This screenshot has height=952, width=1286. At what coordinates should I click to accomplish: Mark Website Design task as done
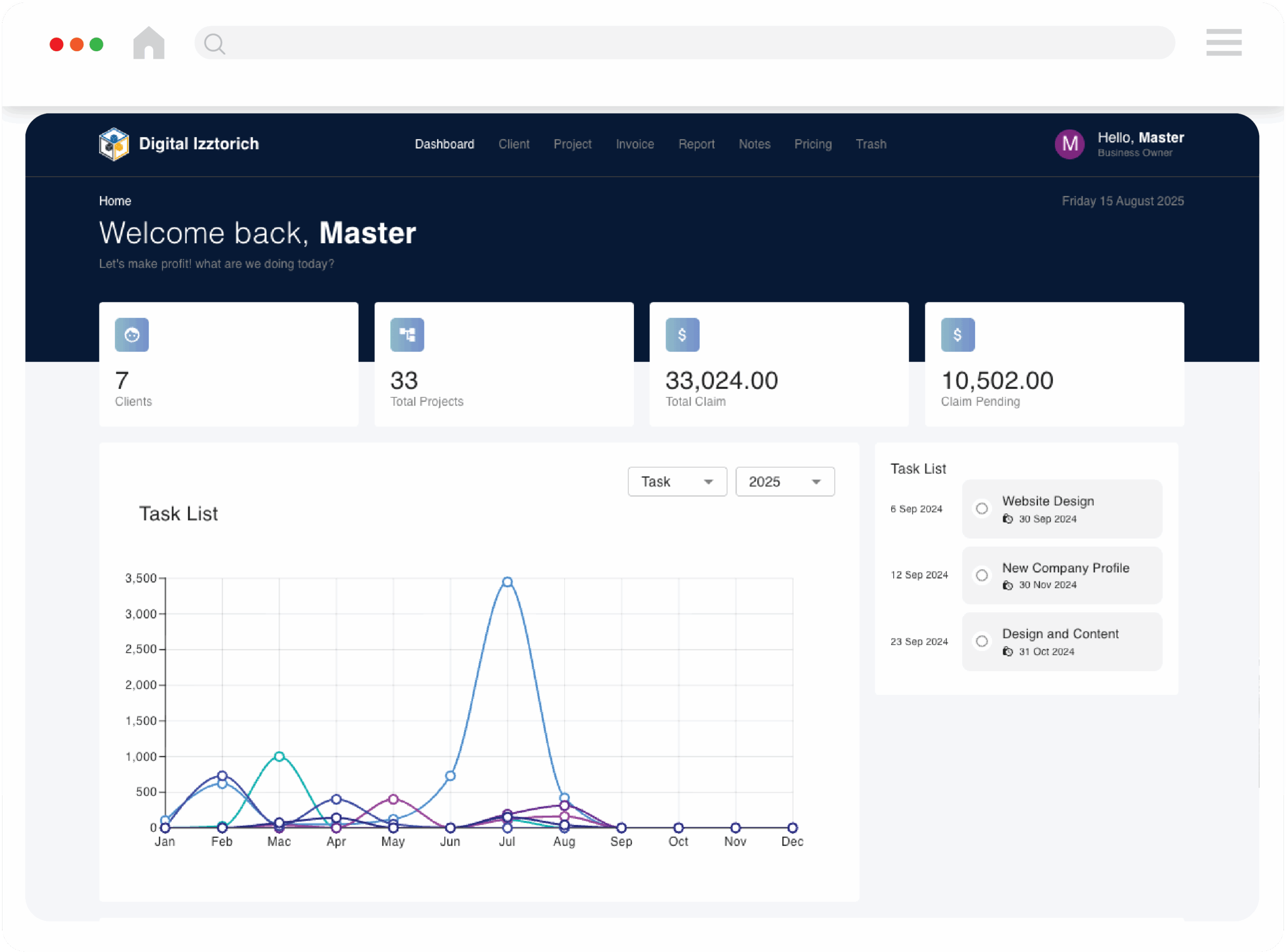982,509
